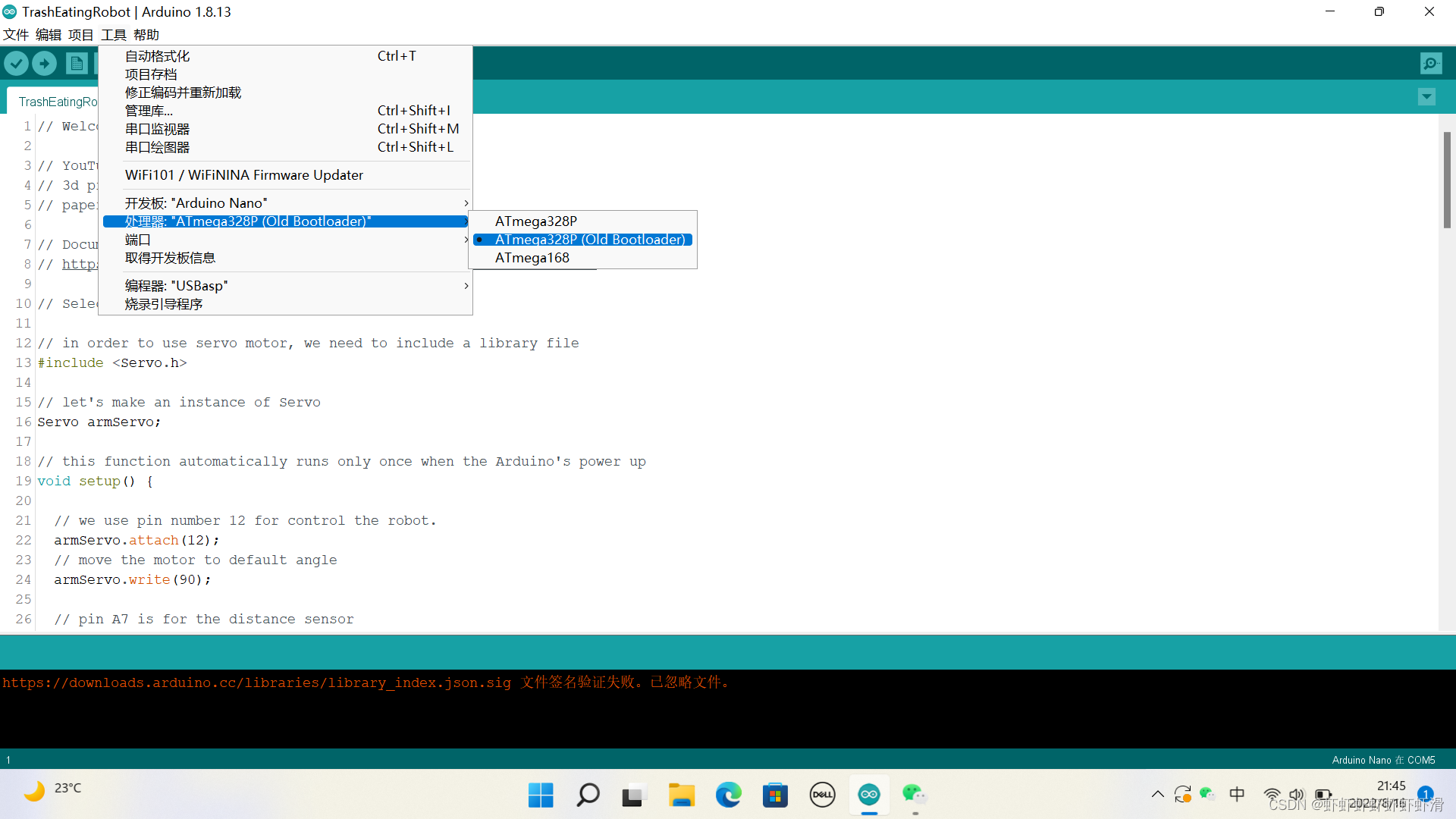Image resolution: width=1456 pixels, height=819 pixels.
Task: Open 串口绘图器 from the menu
Action: (287, 147)
